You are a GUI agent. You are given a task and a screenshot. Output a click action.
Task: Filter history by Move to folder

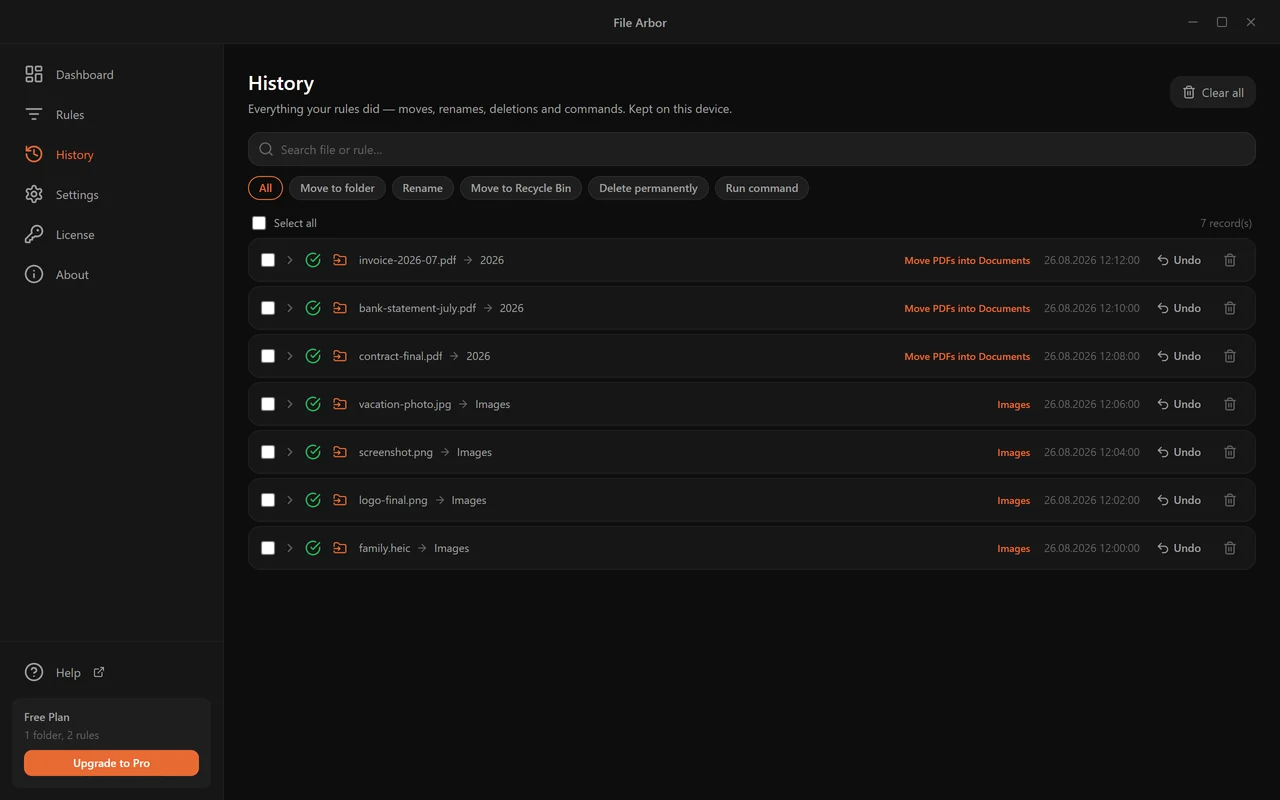pos(337,188)
